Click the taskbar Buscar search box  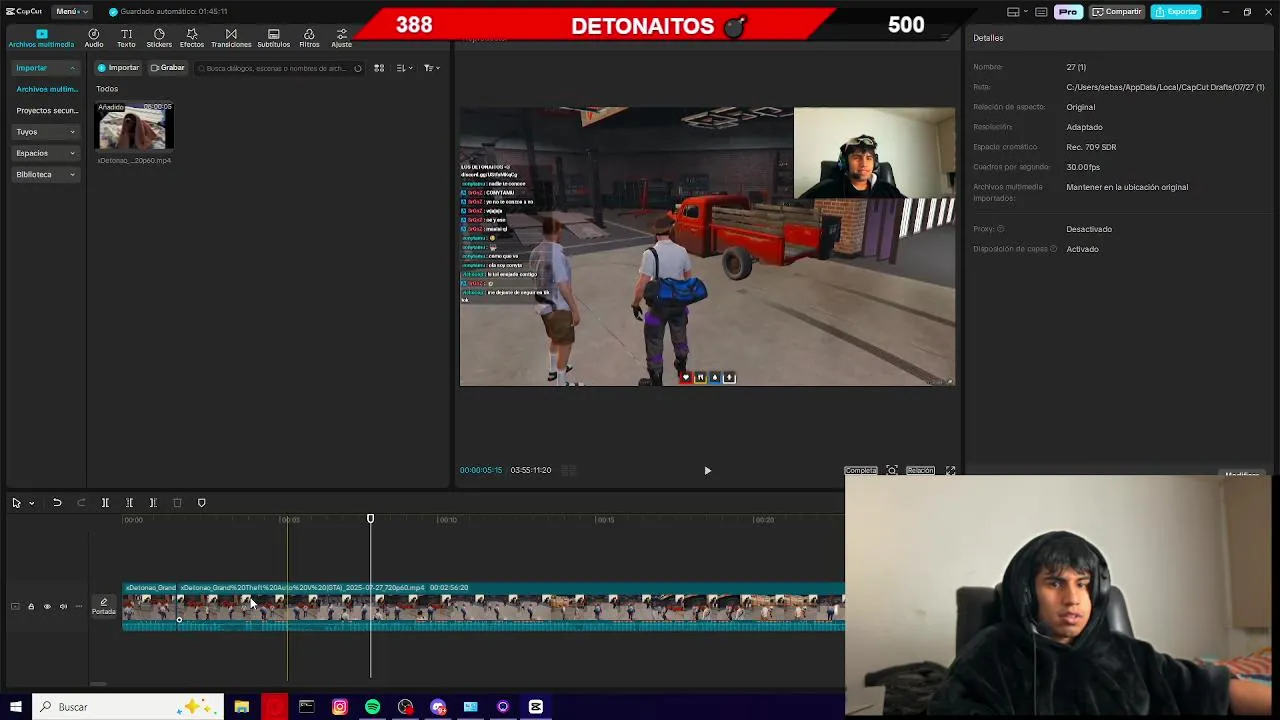(127, 707)
